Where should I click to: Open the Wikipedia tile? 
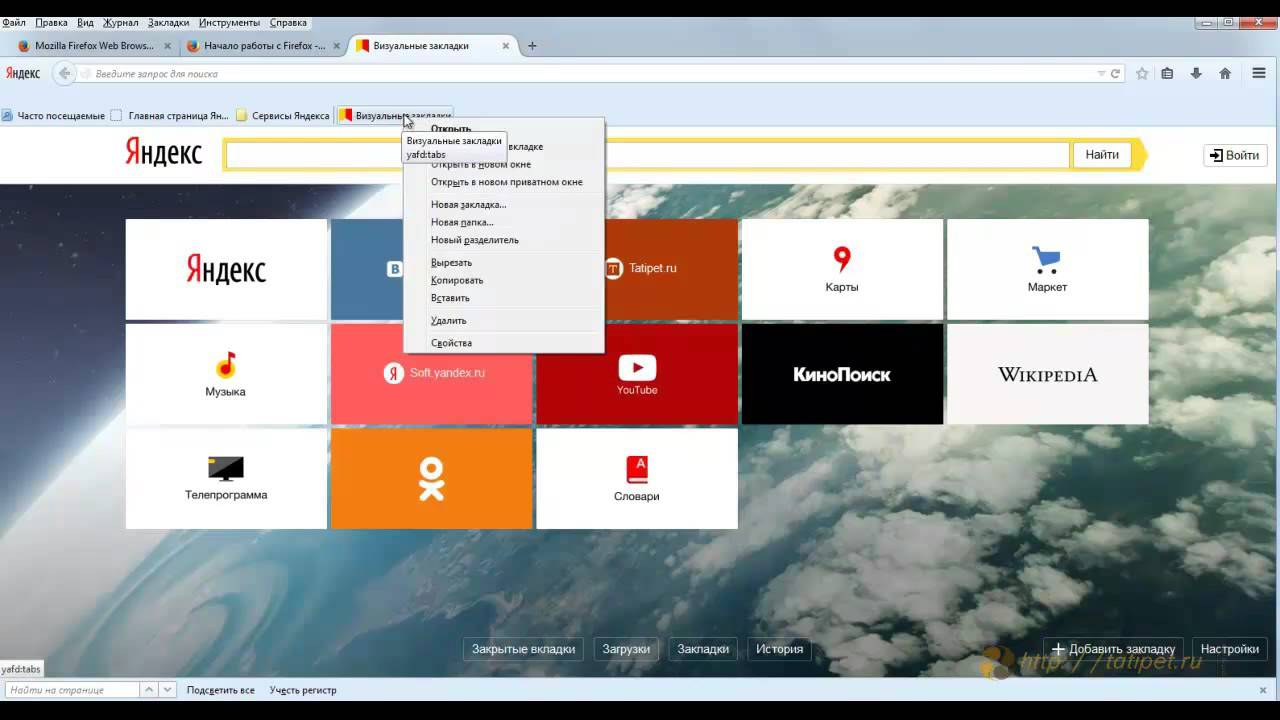click(x=1047, y=374)
